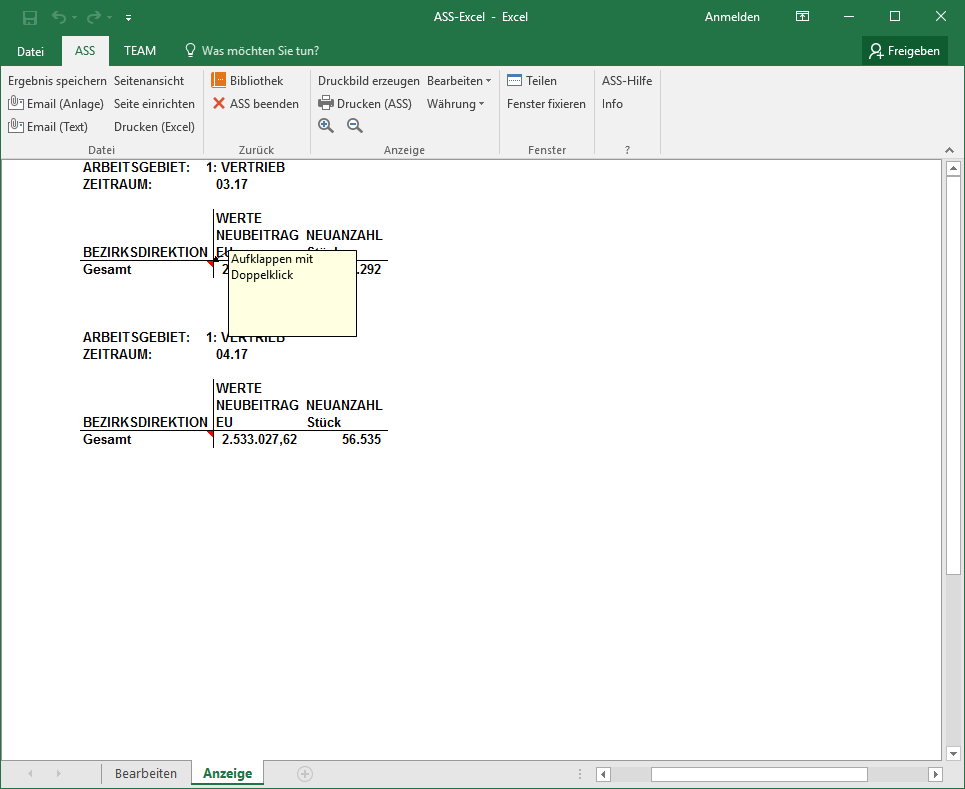Image resolution: width=965 pixels, height=789 pixels.
Task: Open the Bibliothek library icon
Action: tap(218, 80)
